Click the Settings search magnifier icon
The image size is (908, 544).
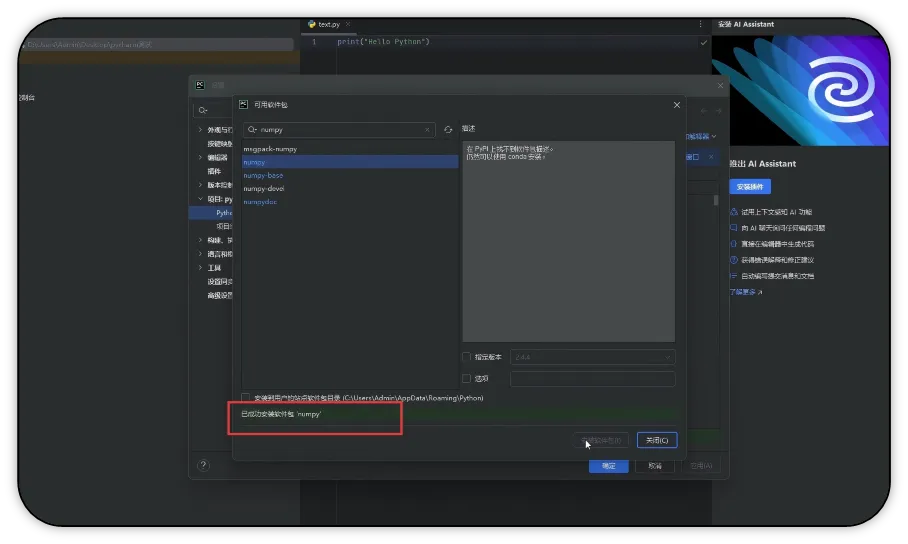203,110
